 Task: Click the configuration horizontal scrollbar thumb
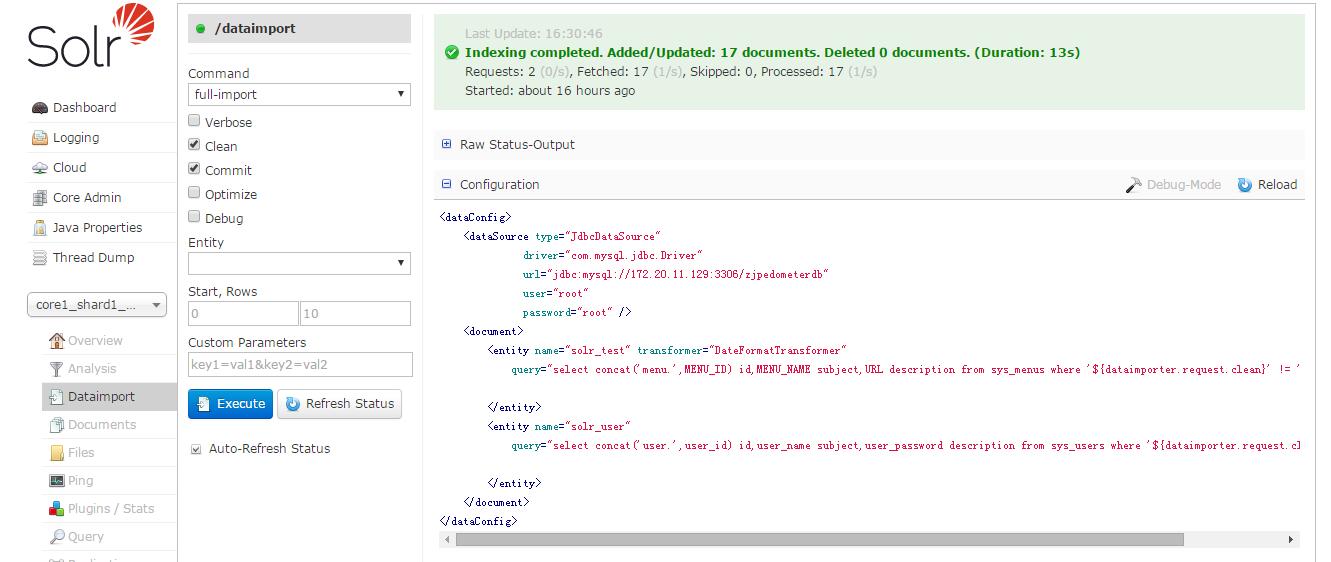pos(819,539)
